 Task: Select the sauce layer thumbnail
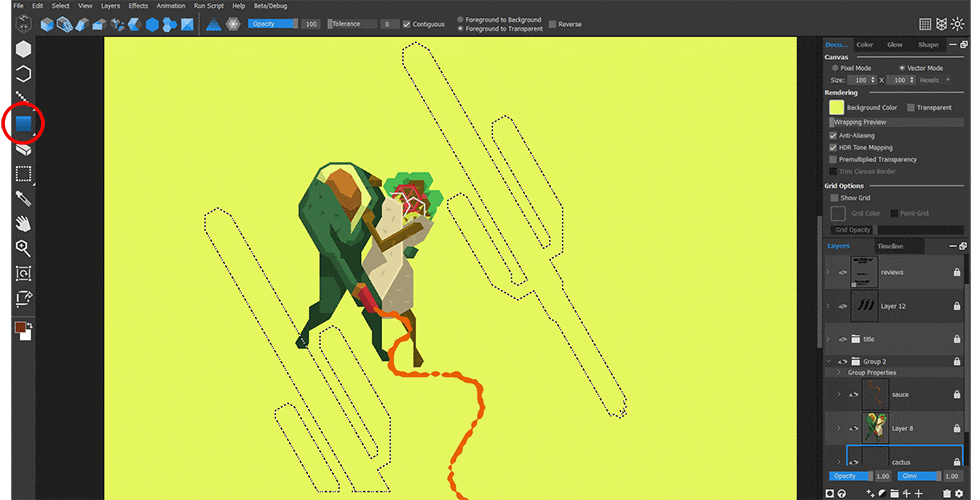point(876,394)
